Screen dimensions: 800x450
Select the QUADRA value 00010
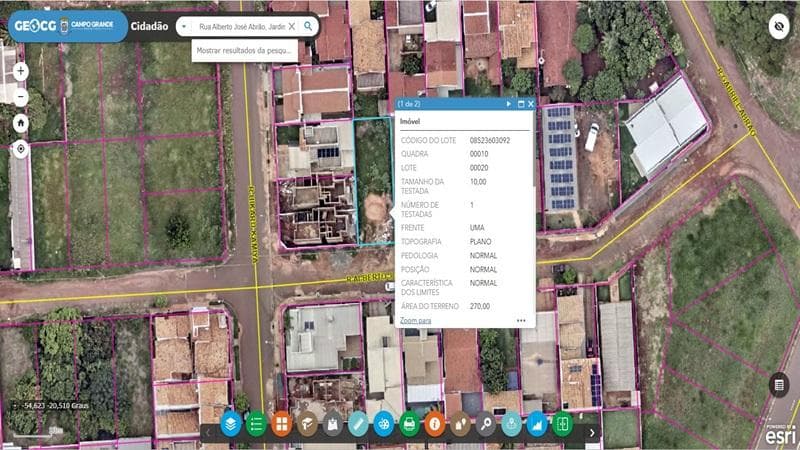click(x=479, y=154)
